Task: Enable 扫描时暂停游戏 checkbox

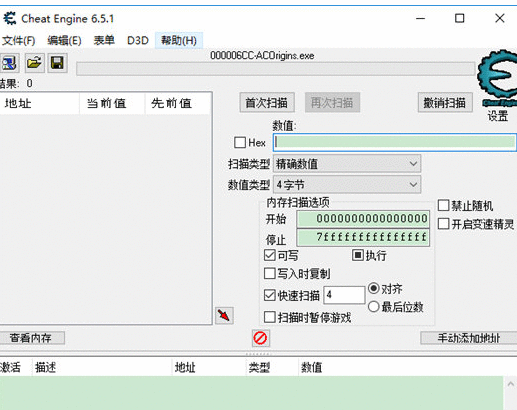Action: click(269, 317)
